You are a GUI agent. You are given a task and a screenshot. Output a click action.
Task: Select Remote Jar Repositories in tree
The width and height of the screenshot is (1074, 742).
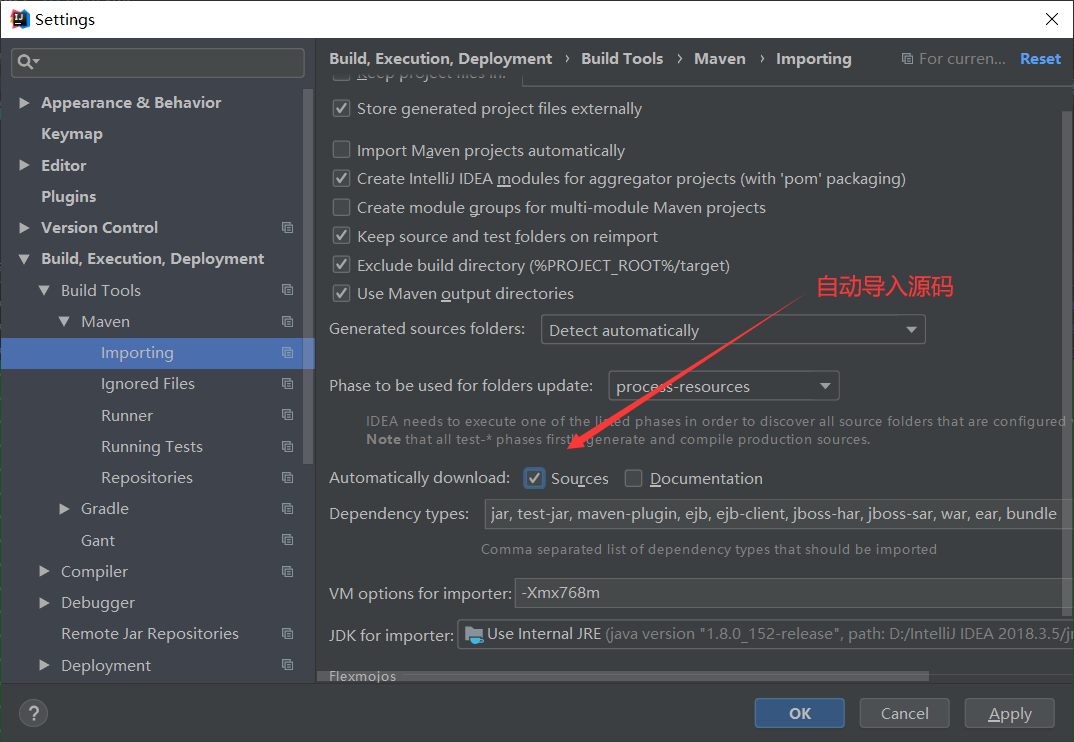pyautogui.click(x=150, y=634)
